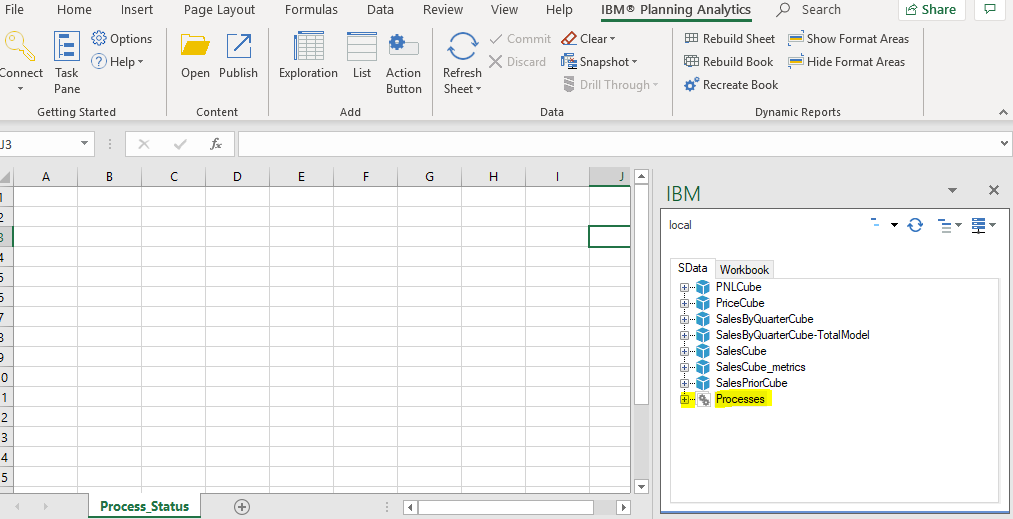The height and width of the screenshot is (519, 1013).
Task: Click Show Format Areas
Action: pyautogui.click(x=848, y=39)
